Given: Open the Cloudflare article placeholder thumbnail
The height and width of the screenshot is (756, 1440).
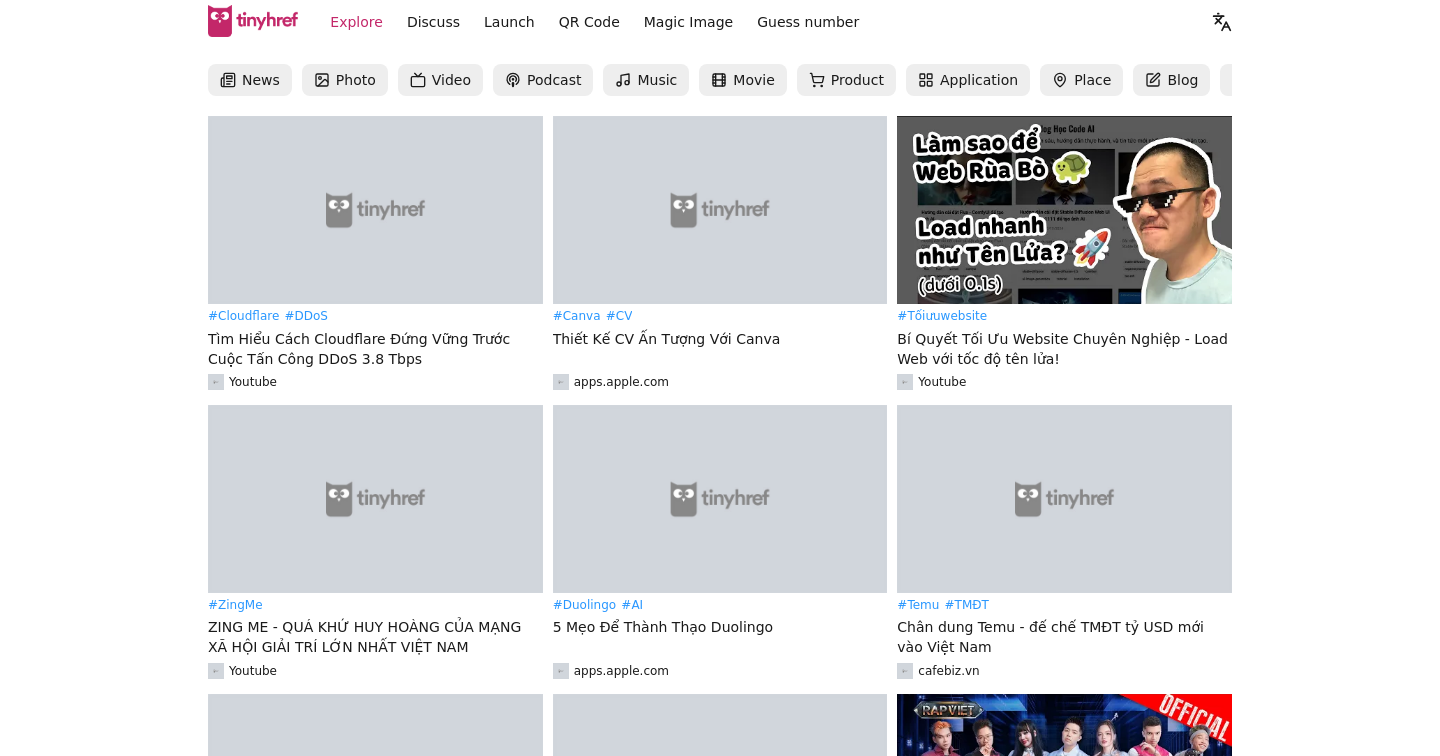Looking at the screenshot, I should [375, 210].
